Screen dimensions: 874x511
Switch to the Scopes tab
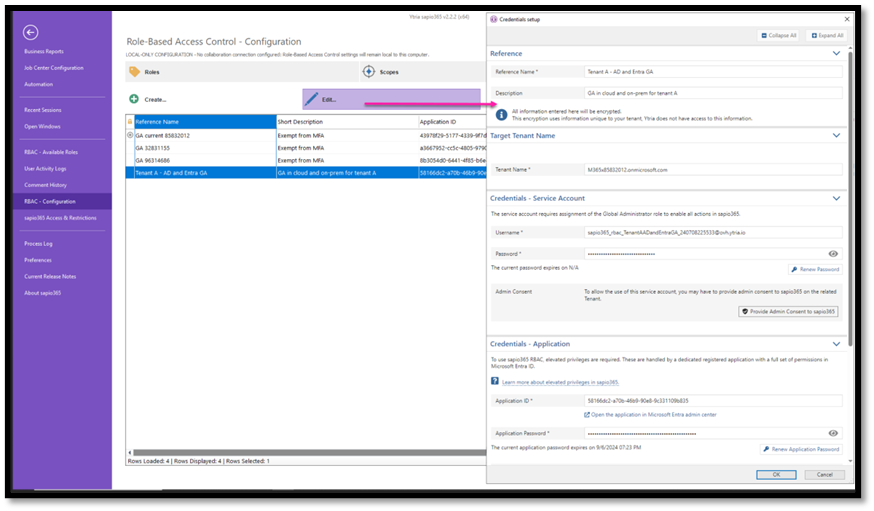[423, 72]
